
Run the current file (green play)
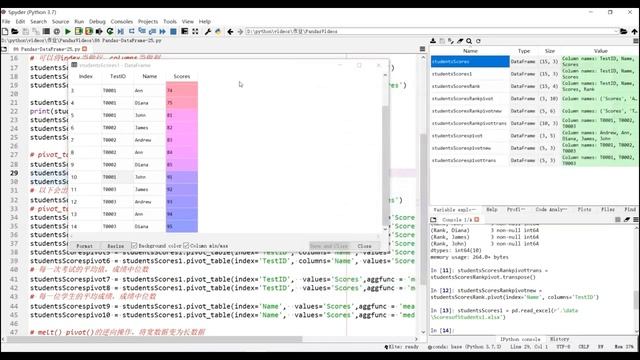coord(68,31)
